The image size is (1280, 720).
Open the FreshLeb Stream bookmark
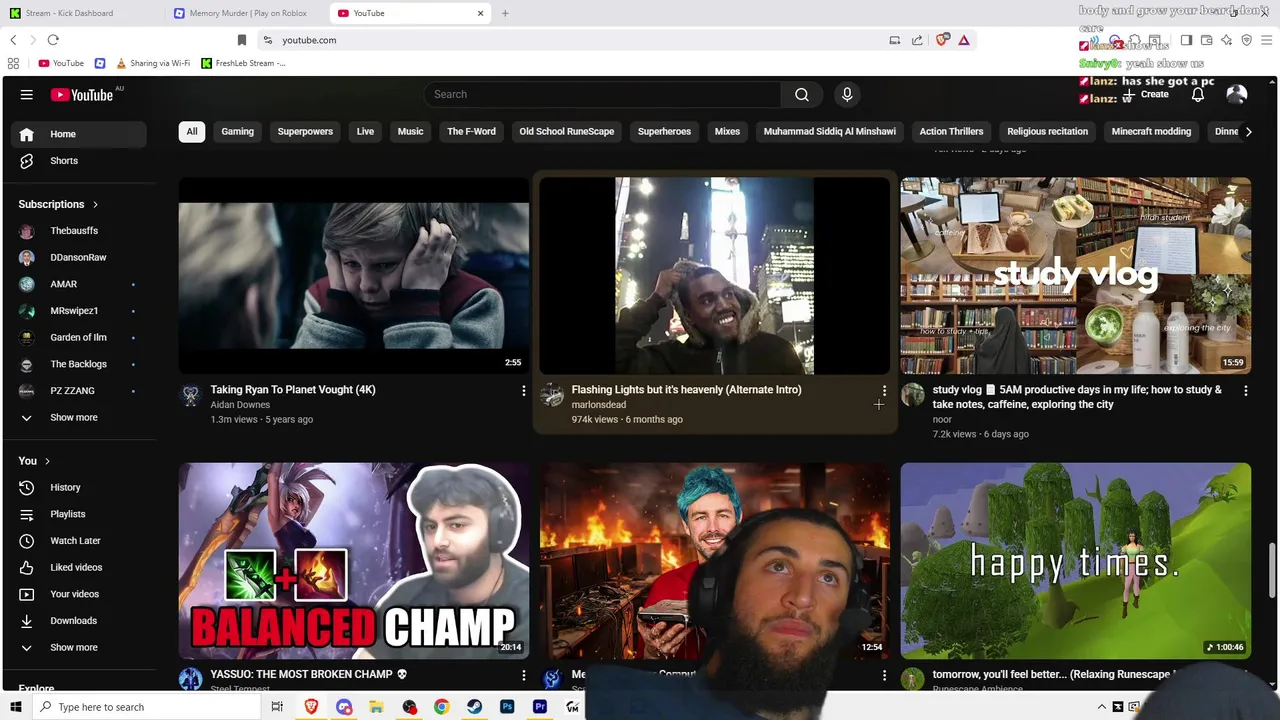tap(243, 63)
